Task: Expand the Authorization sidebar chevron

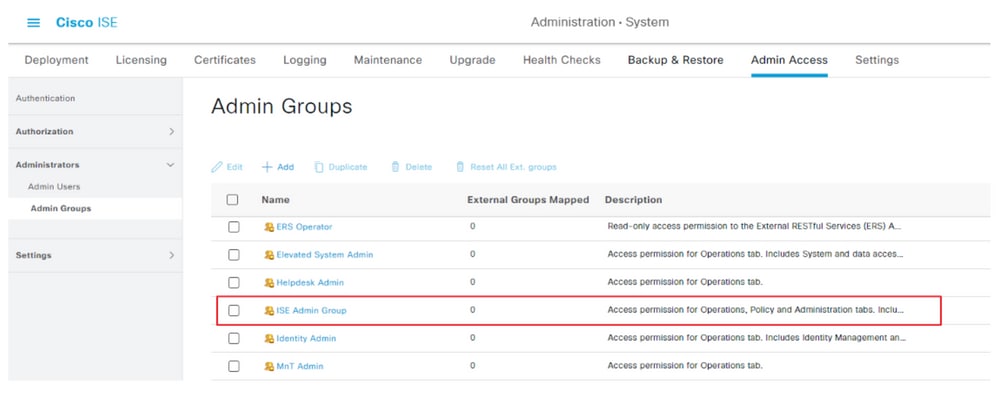Action: (171, 132)
